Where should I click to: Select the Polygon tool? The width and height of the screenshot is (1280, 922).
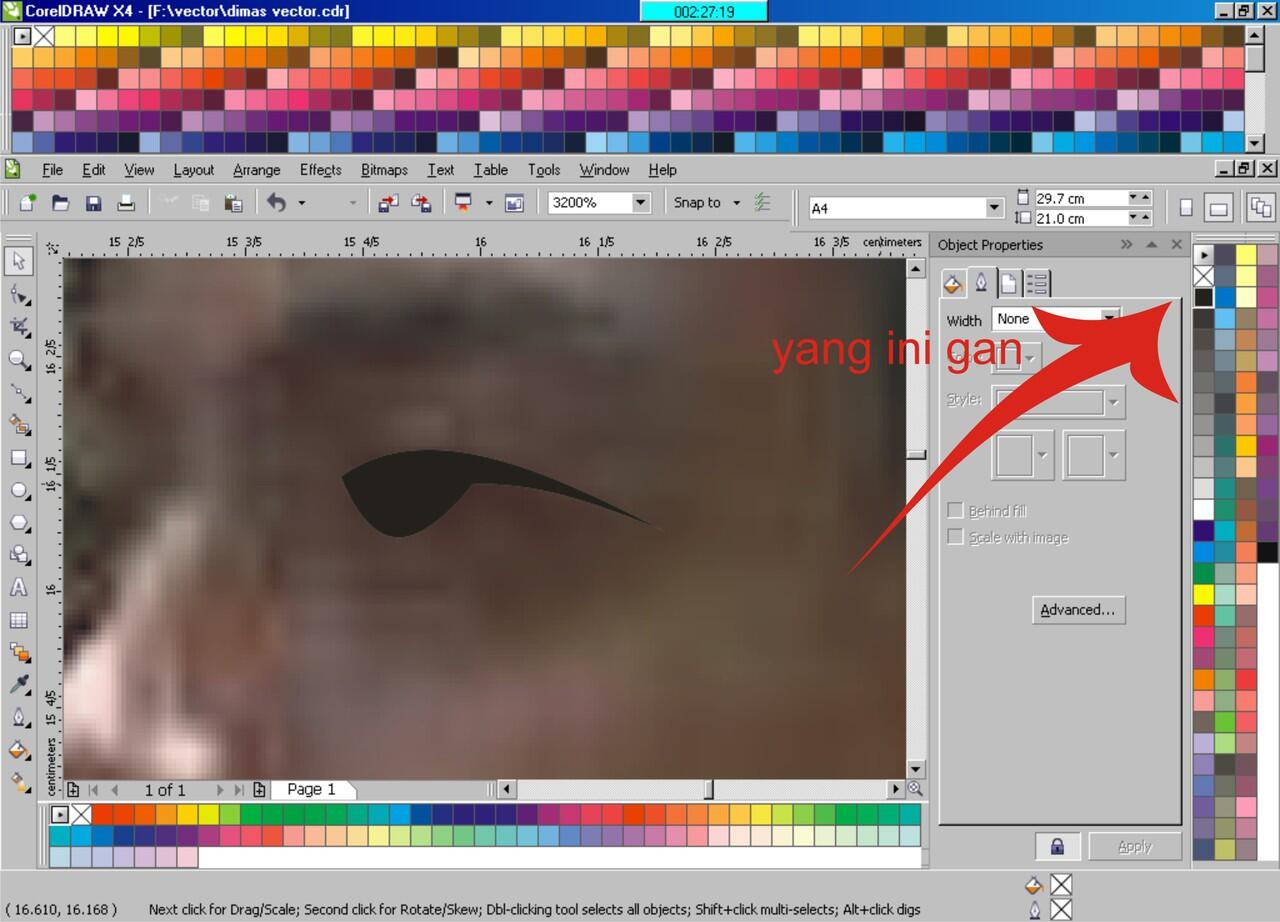pos(19,523)
